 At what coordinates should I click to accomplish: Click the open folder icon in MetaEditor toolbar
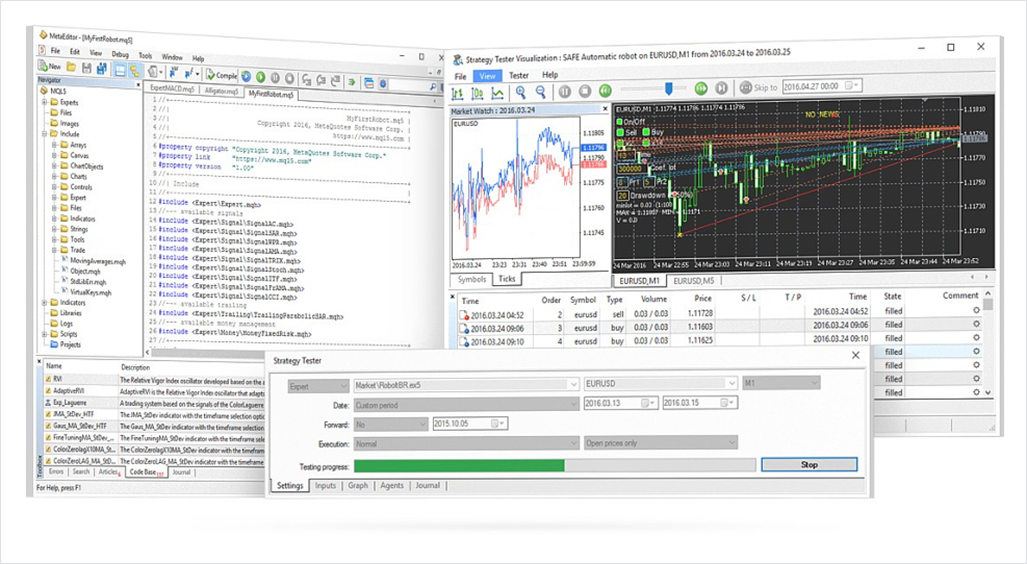(71, 67)
